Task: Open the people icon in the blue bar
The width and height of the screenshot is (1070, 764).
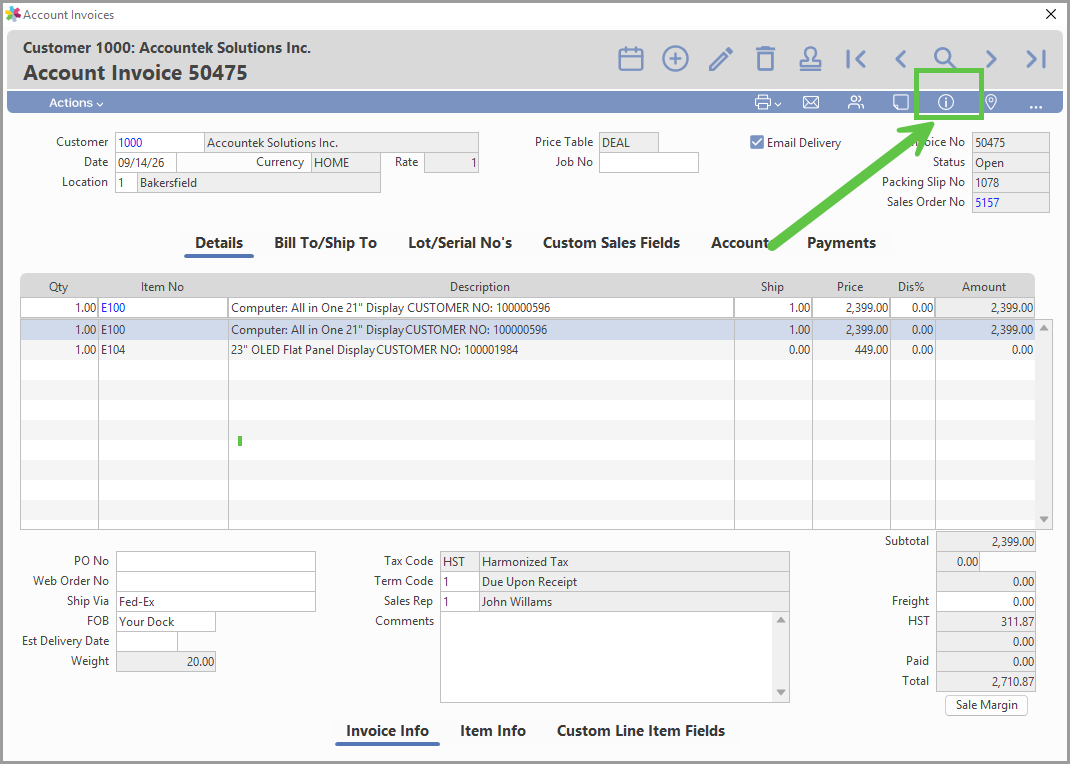Action: [x=856, y=102]
